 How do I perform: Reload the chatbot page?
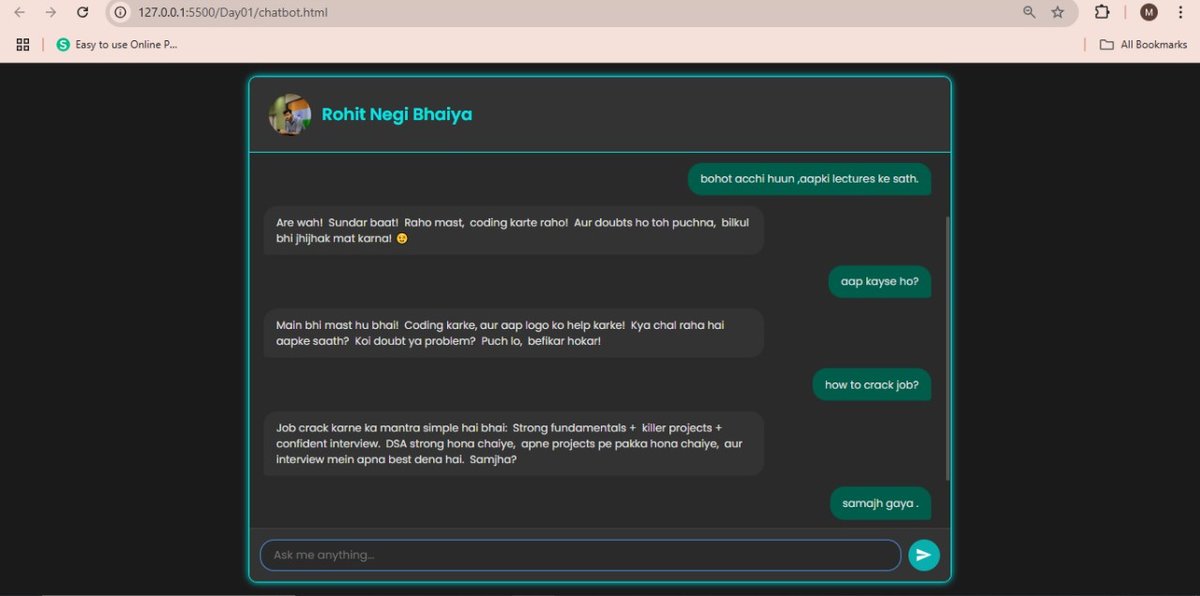pos(82,13)
